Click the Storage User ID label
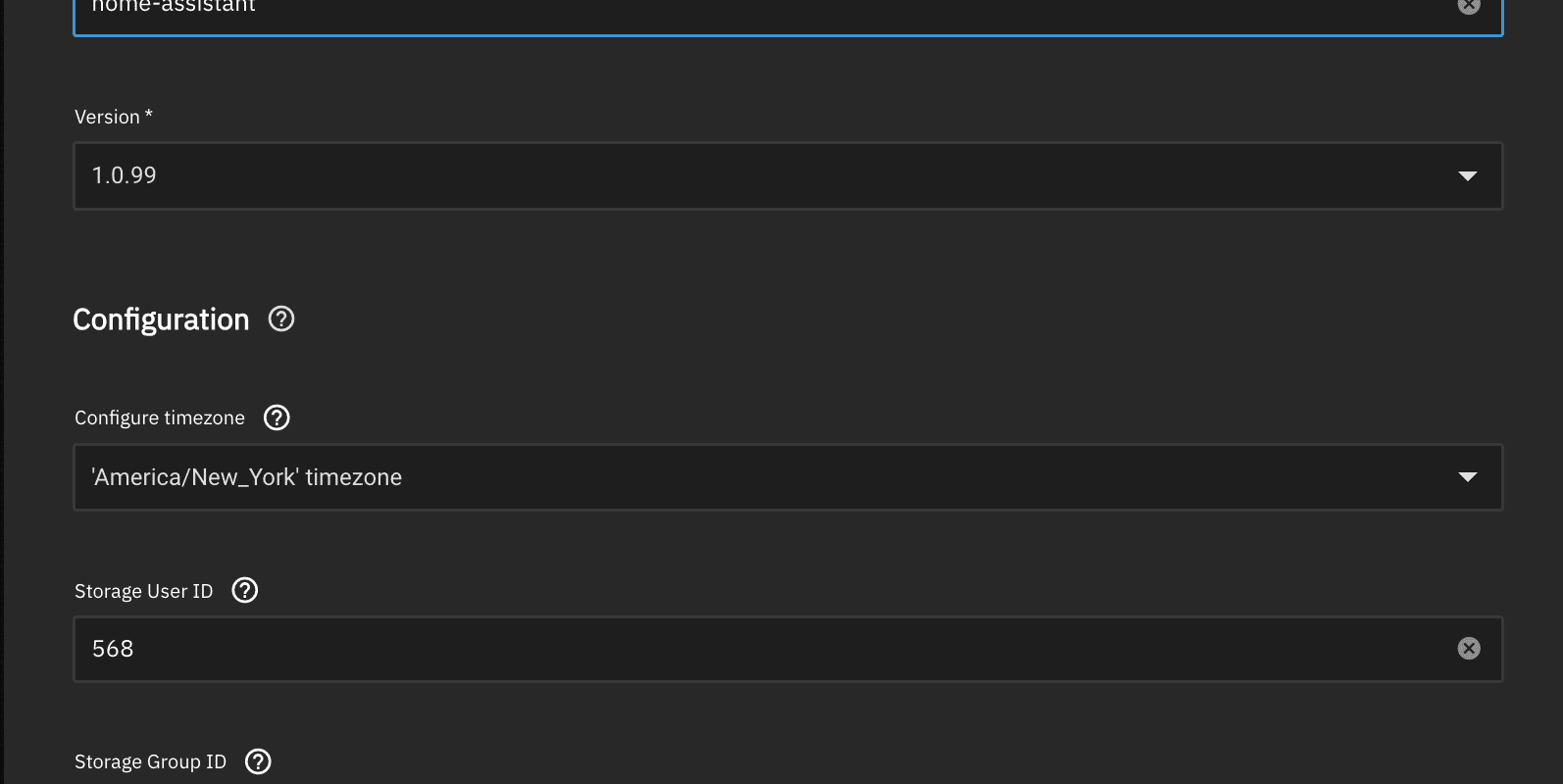The image size is (1563, 784). point(143,591)
